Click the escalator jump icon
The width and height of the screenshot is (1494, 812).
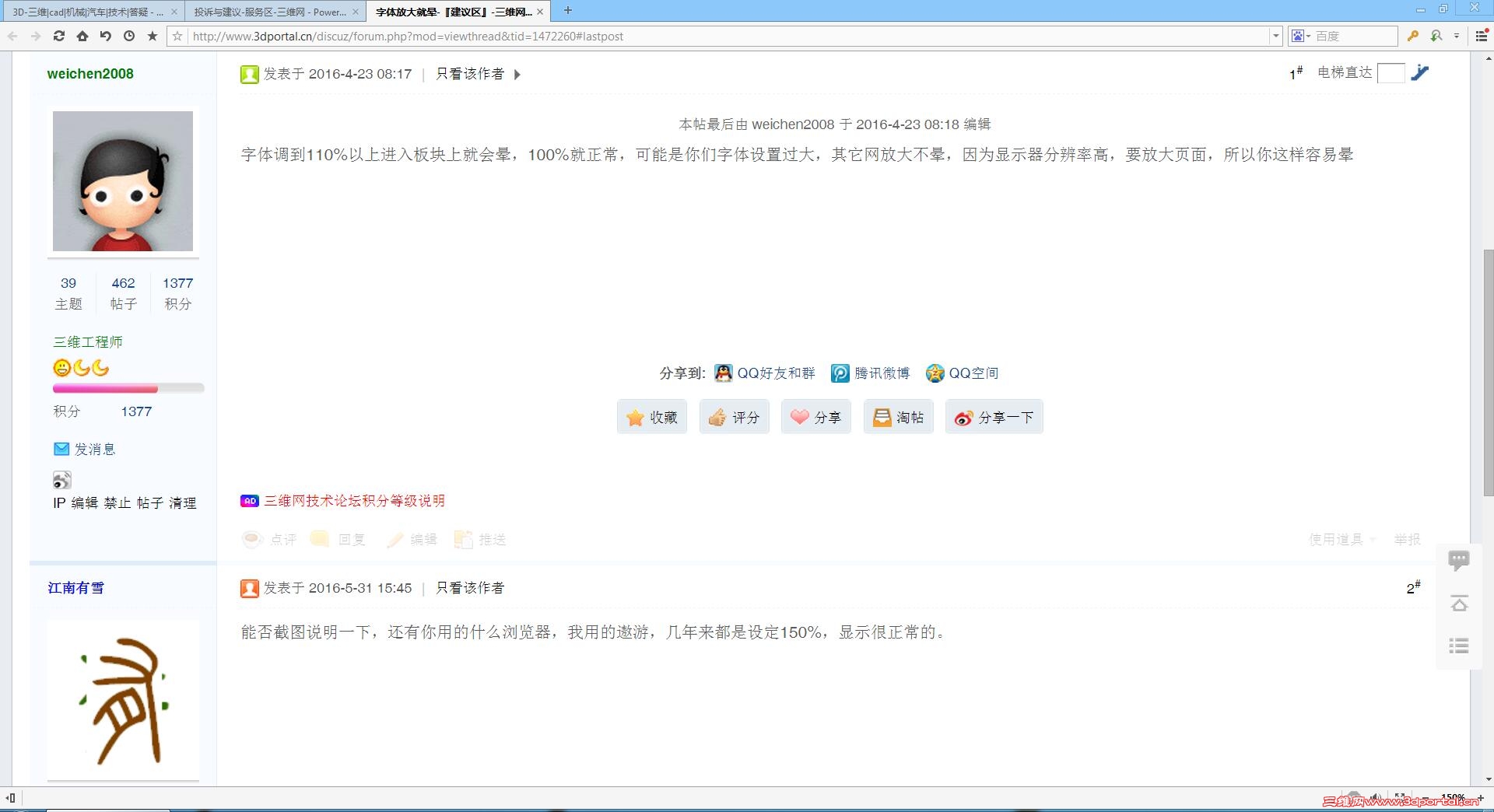coord(1420,72)
